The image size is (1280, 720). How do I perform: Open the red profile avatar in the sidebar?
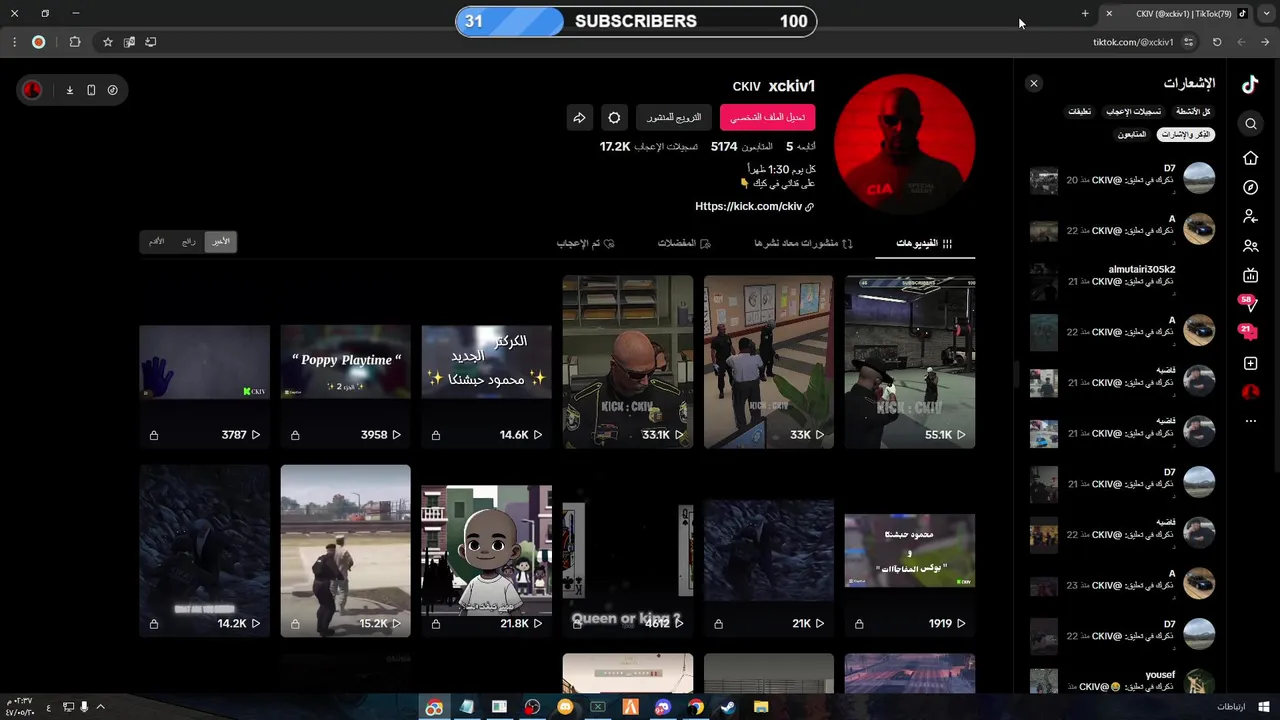[x=1250, y=392]
